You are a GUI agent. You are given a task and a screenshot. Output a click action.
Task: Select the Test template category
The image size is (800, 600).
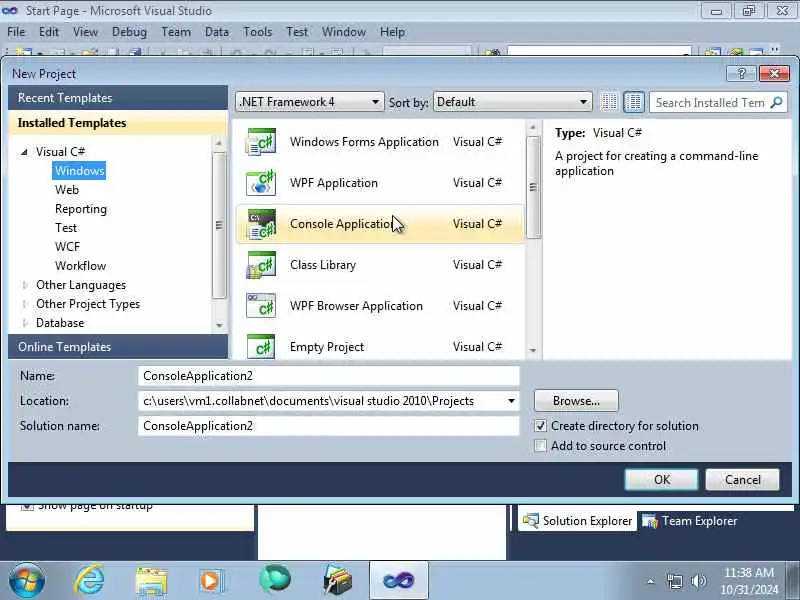coord(66,228)
